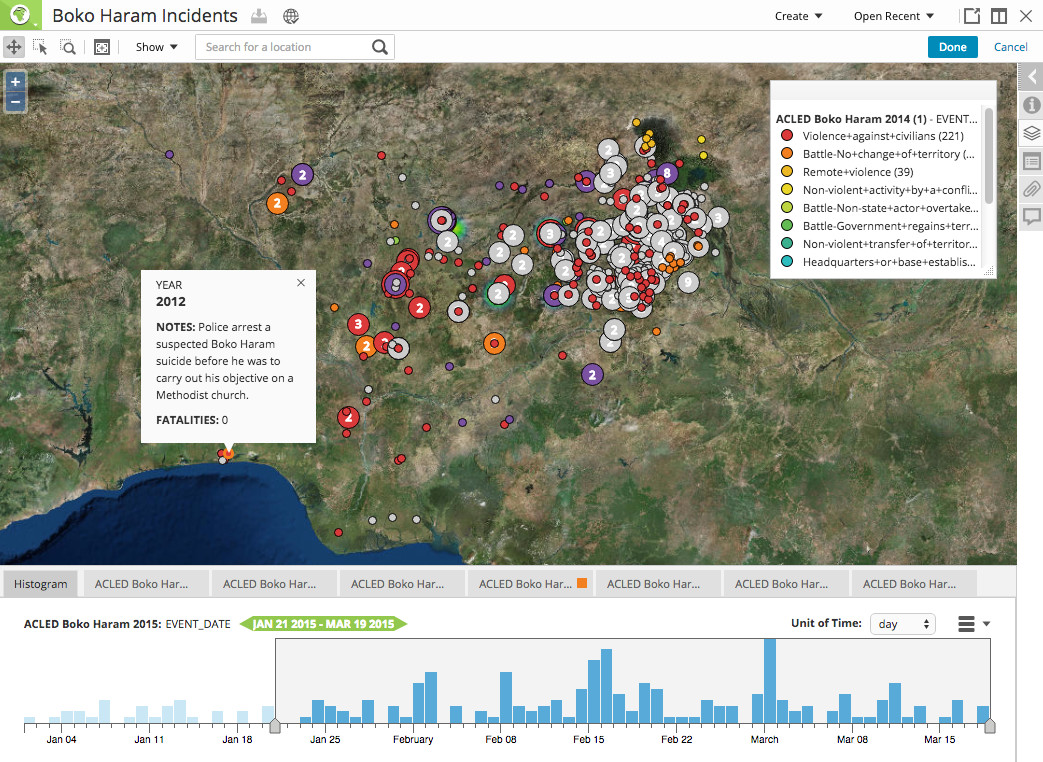Select the pan map tool

click(14, 47)
